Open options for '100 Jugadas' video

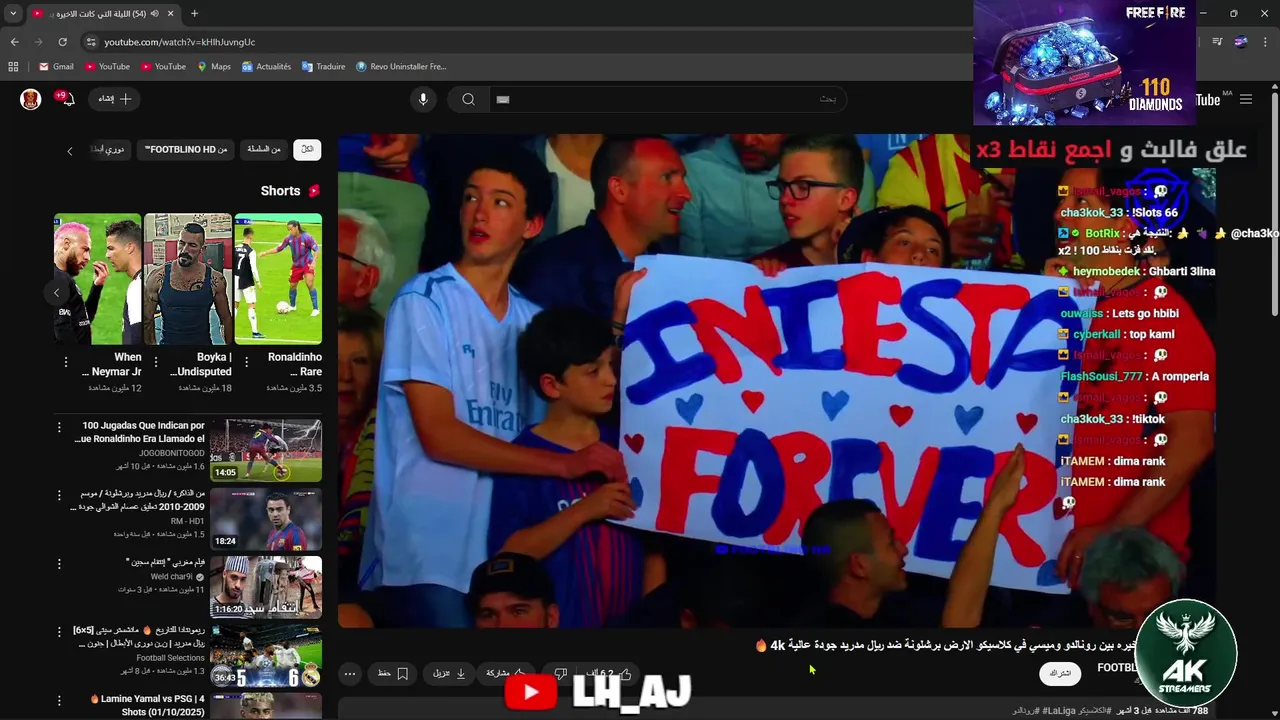pos(59,427)
